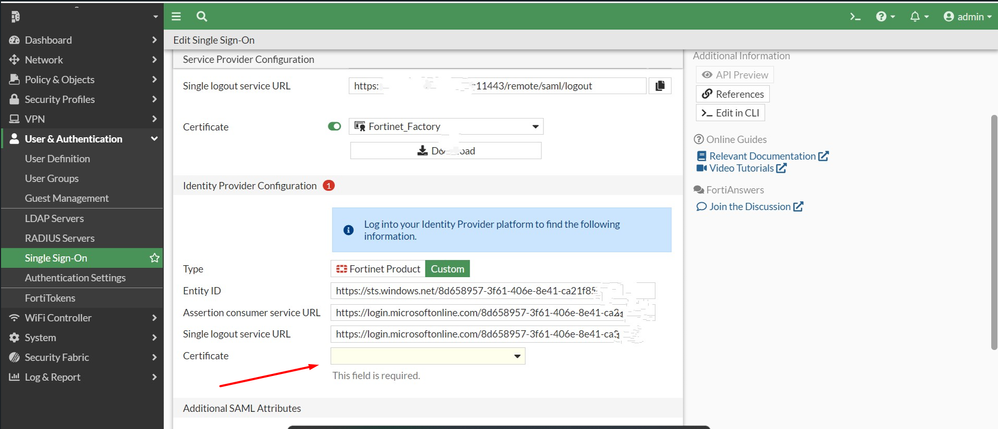Expand the device dropdown arrow beside logo
The width and height of the screenshot is (998, 429).
pos(155,17)
